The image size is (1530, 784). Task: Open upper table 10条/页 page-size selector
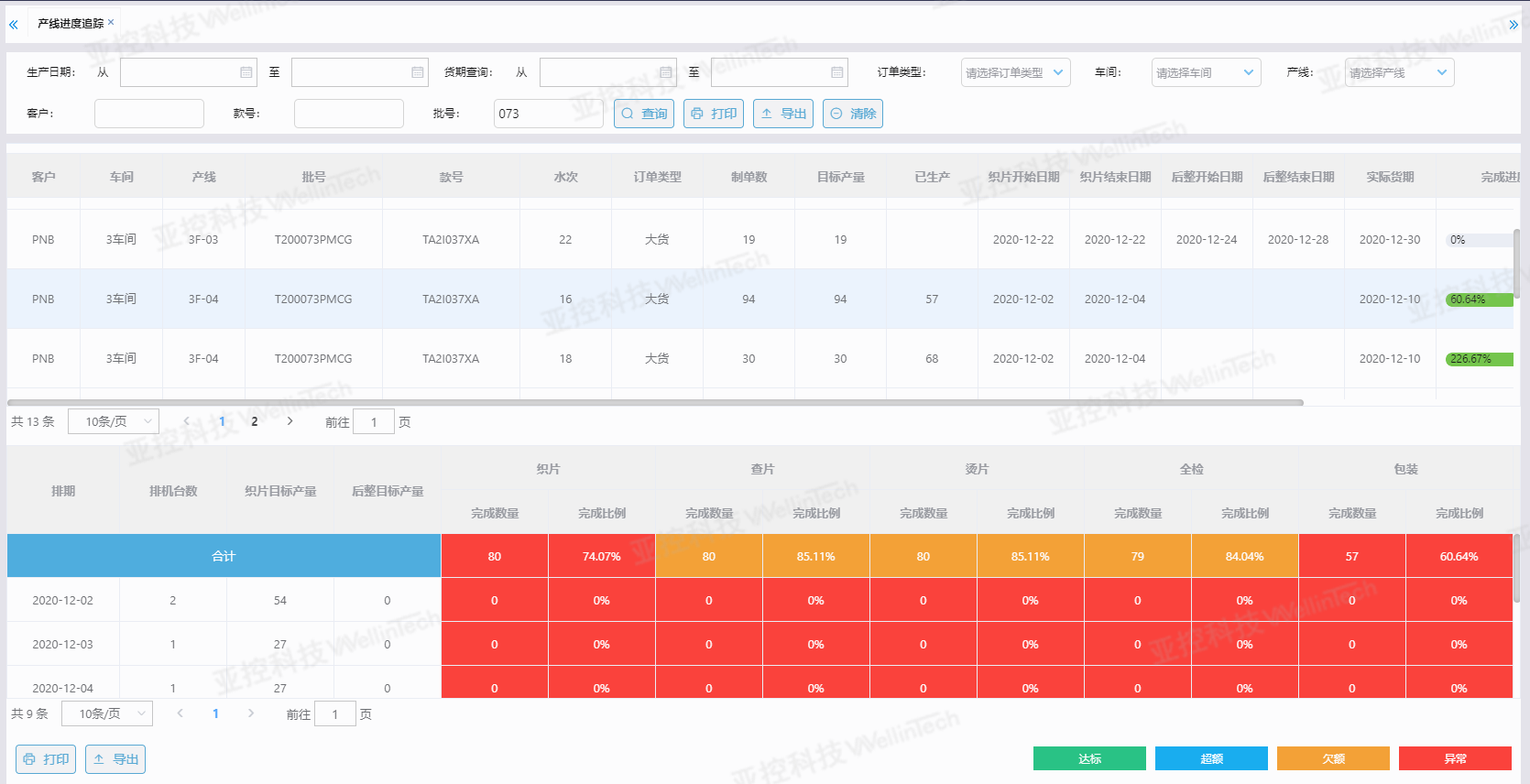[114, 421]
